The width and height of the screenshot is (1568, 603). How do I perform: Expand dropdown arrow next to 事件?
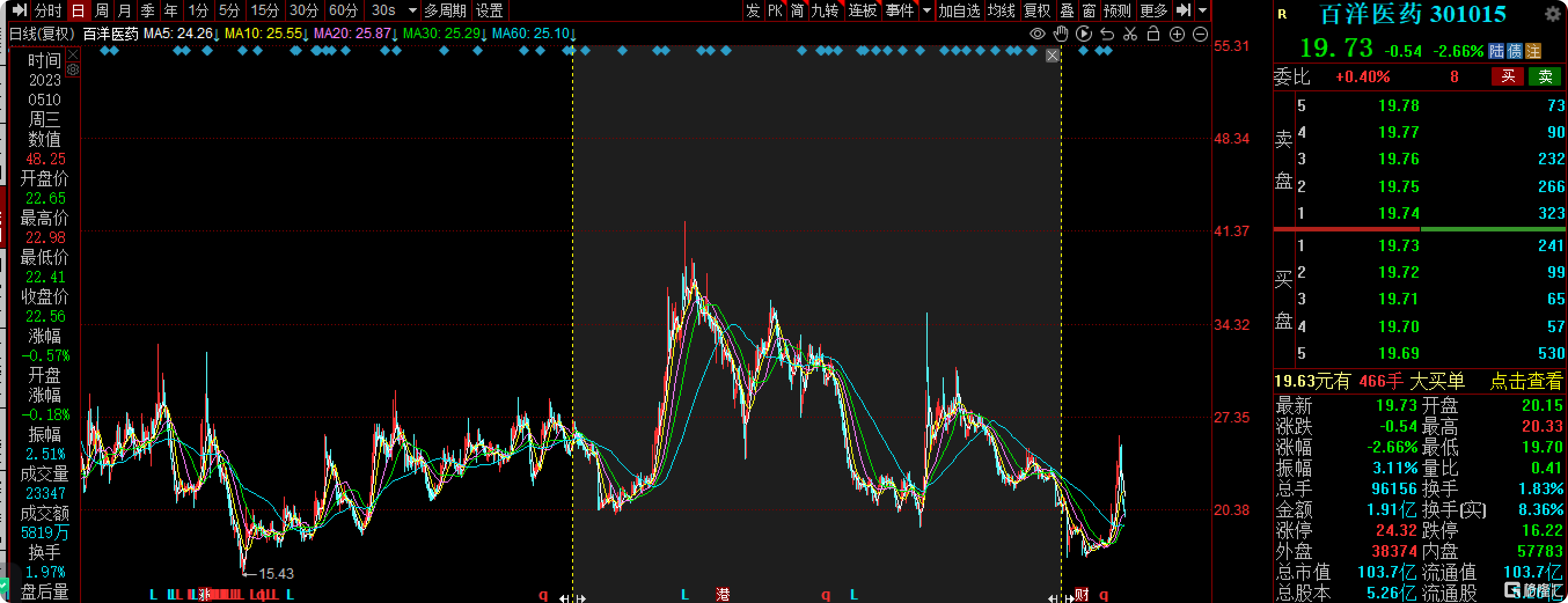[926, 10]
